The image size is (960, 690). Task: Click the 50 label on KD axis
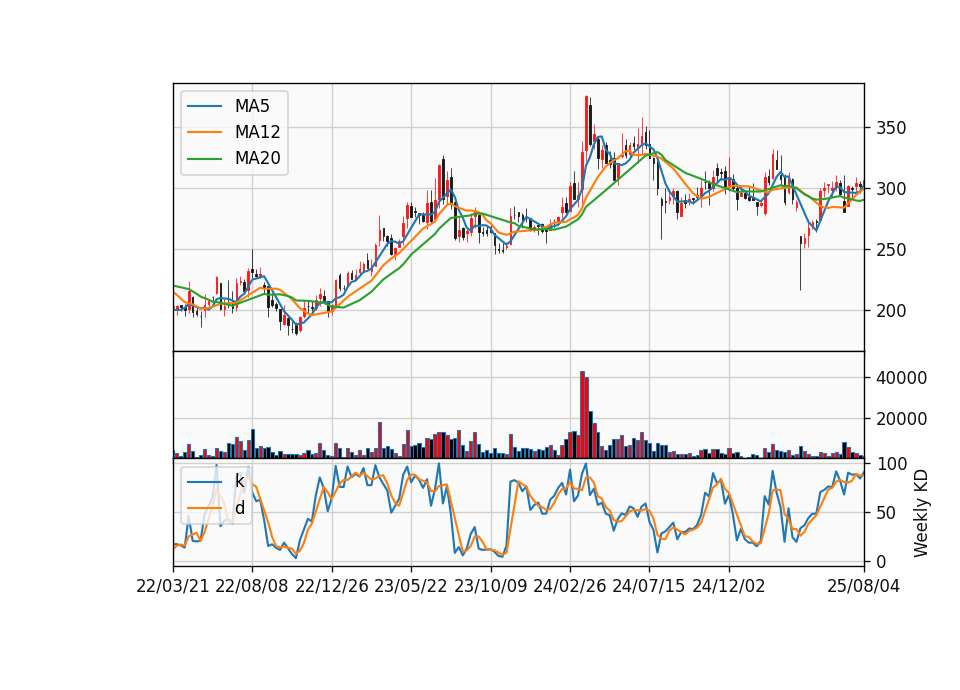pos(886,512)
